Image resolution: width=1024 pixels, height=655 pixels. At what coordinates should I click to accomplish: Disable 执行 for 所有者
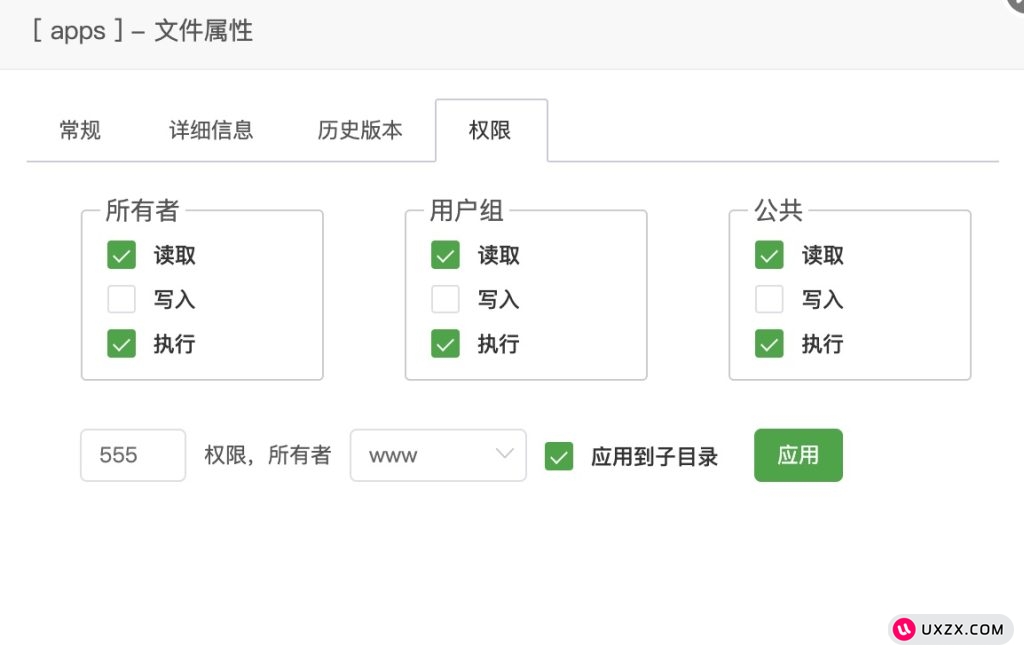(x=121, y=344)
